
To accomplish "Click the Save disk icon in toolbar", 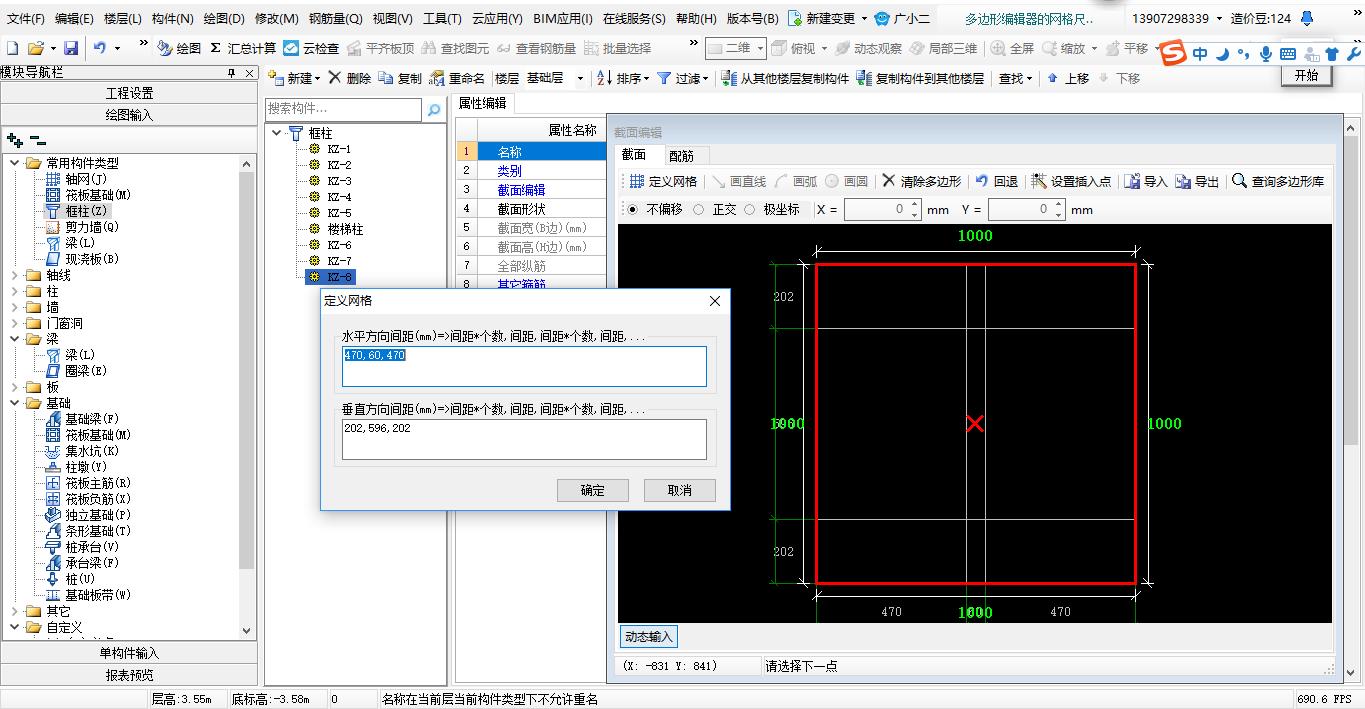I will point(70,48).
